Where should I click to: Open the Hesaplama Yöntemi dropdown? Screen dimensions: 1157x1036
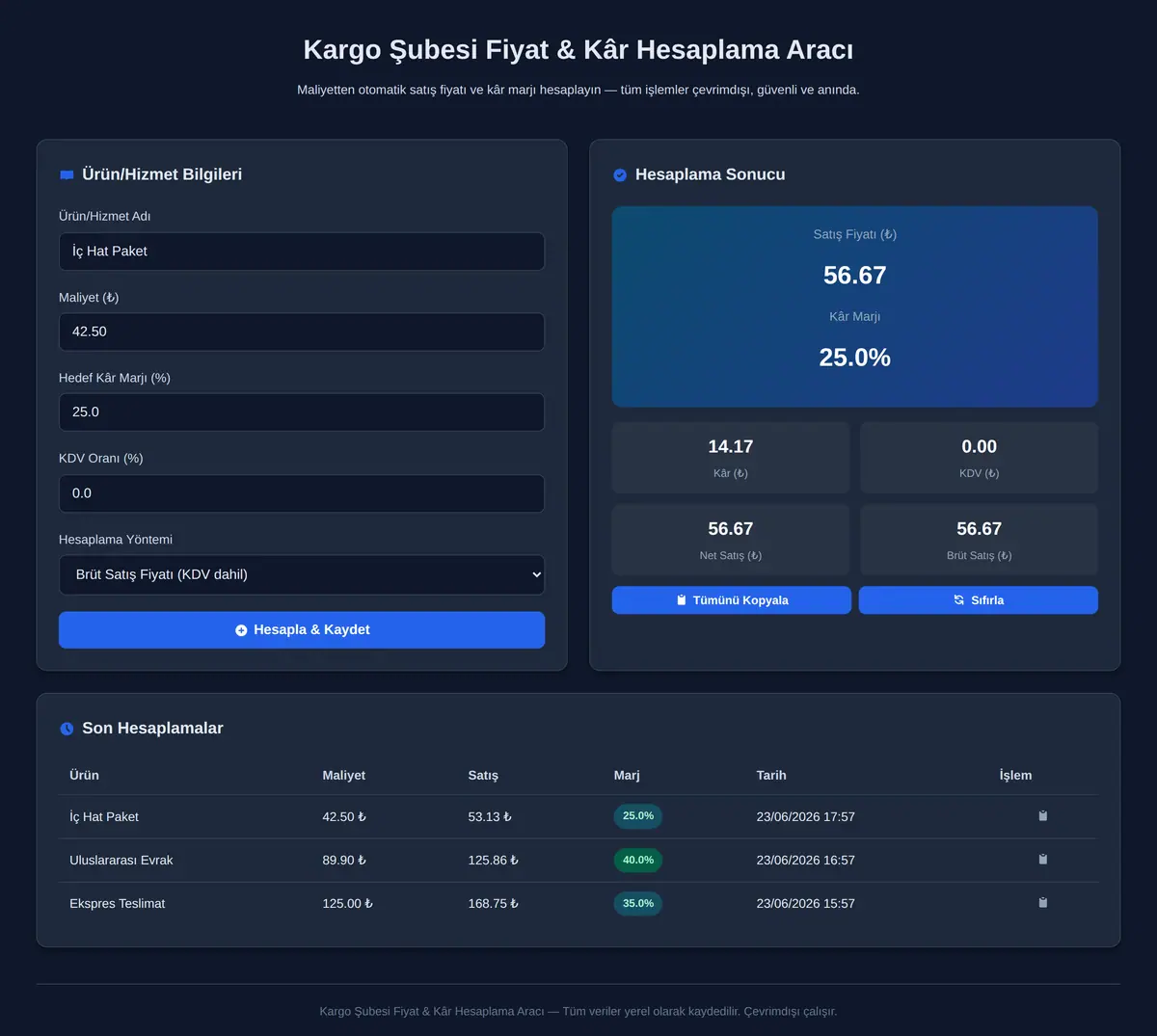click(x=302, y=574)
